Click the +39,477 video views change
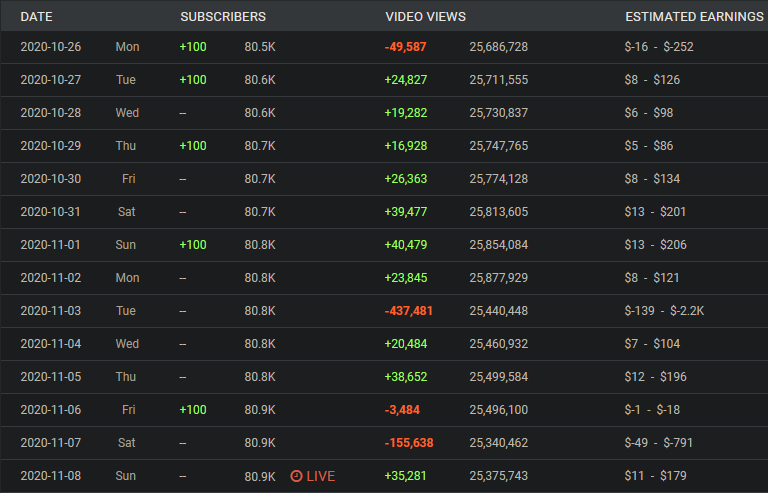 [x=406, y=212]
